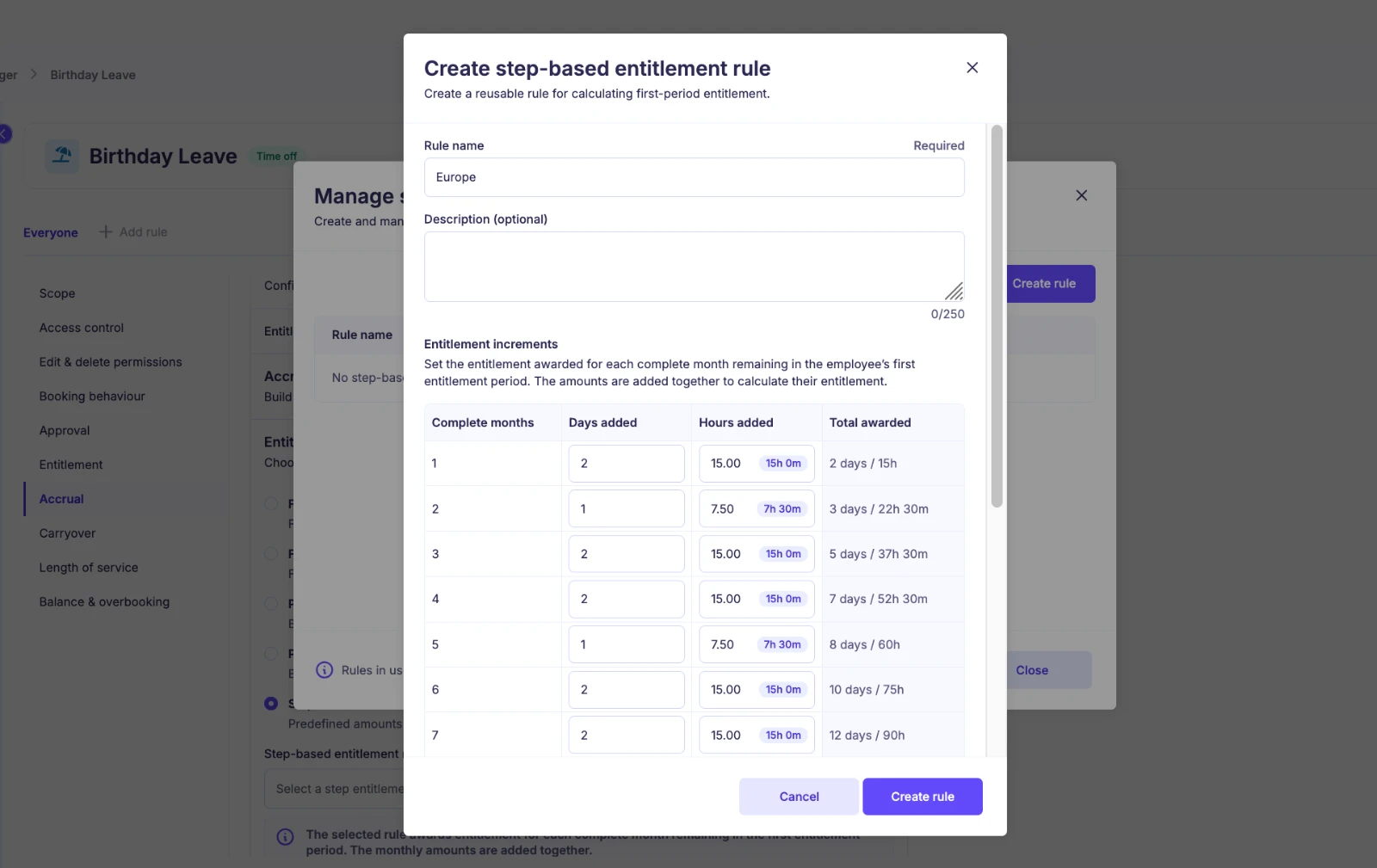
Task: Click Hours added field for month 5
Action: pos(756,644)
